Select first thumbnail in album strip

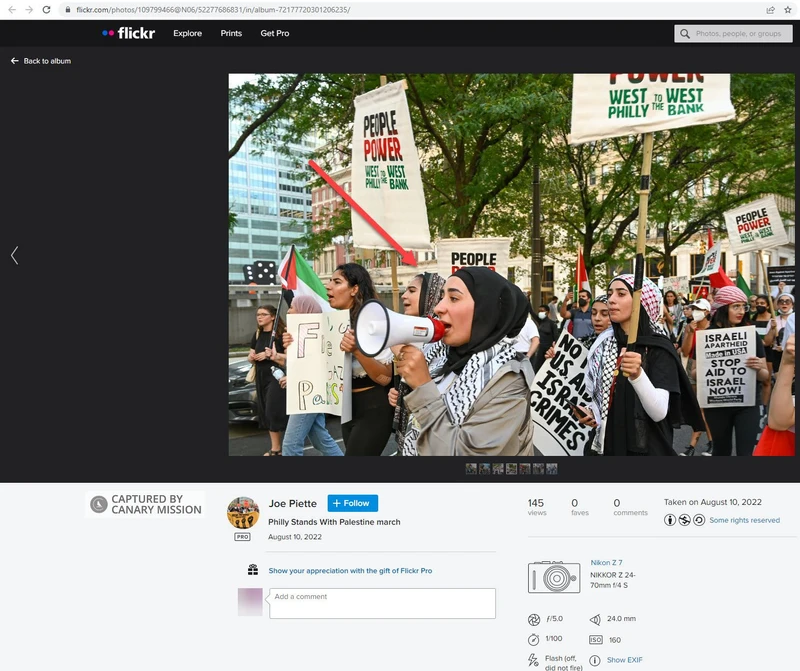[x=471, y=468]
